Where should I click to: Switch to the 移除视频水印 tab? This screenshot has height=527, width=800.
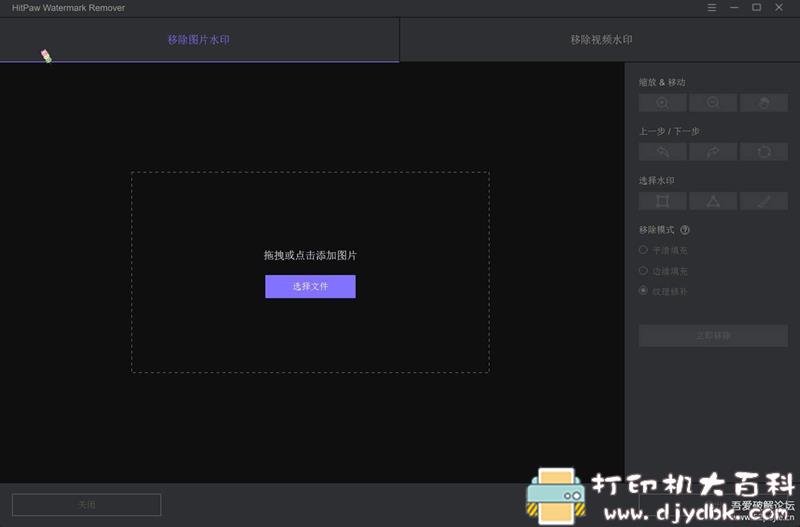coord(601,40)
